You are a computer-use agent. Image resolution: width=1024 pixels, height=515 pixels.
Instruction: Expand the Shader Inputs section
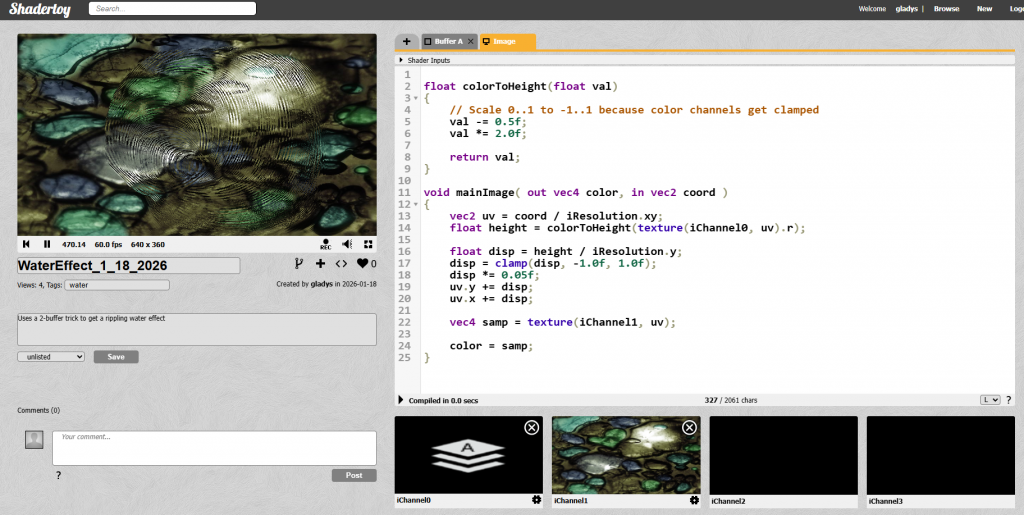click(402, 61)
